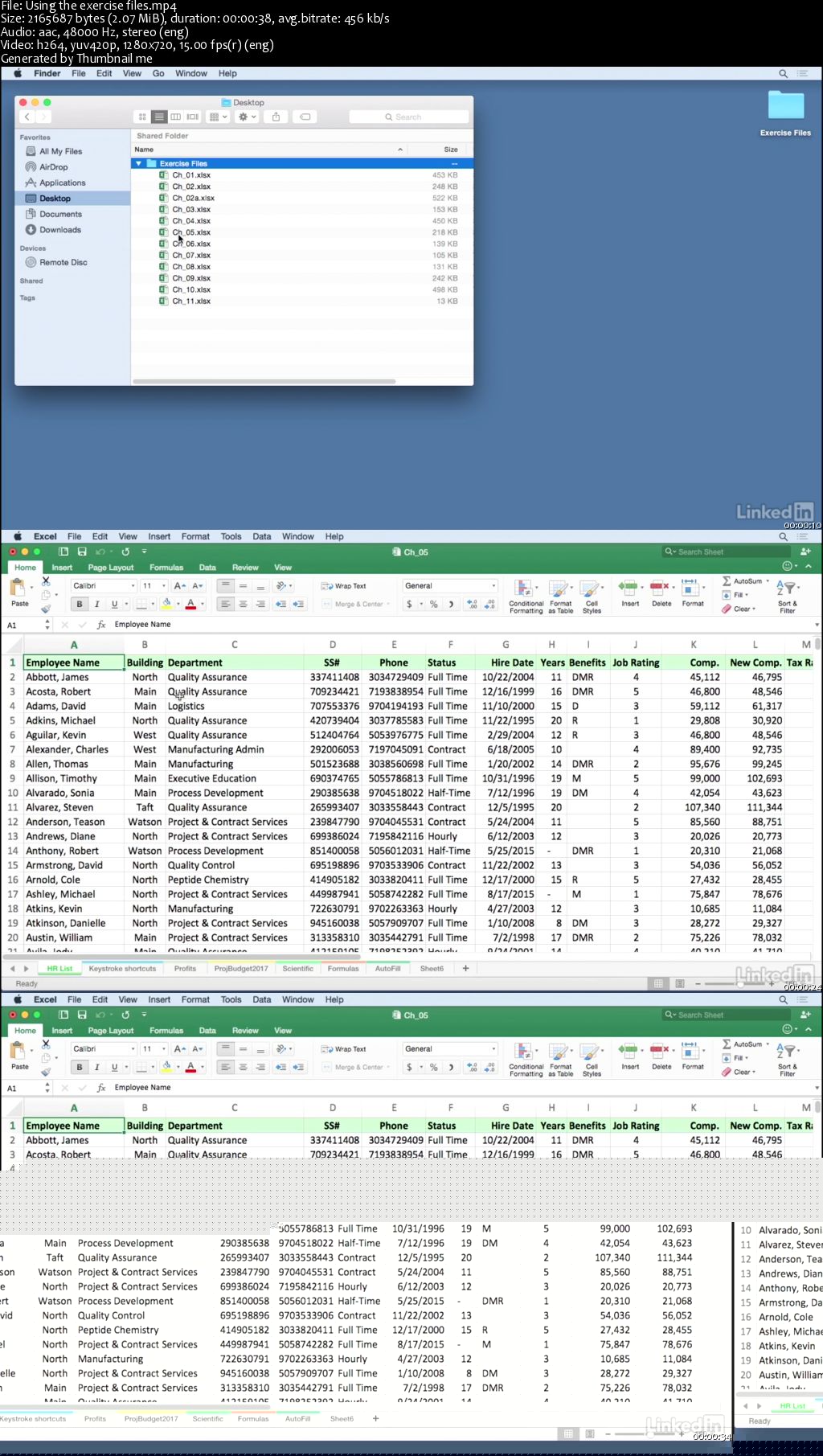This screenshot has height=1456, width=823.
Task: Click Save icon in 00:00:24 Excel title bar
Action: click(82, 552)
